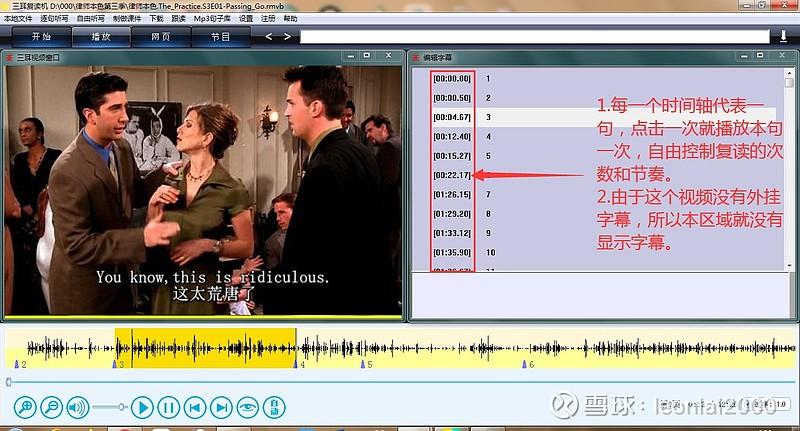
Task: Maximize the 编辑字幕 panel
Action: point(760,56)
